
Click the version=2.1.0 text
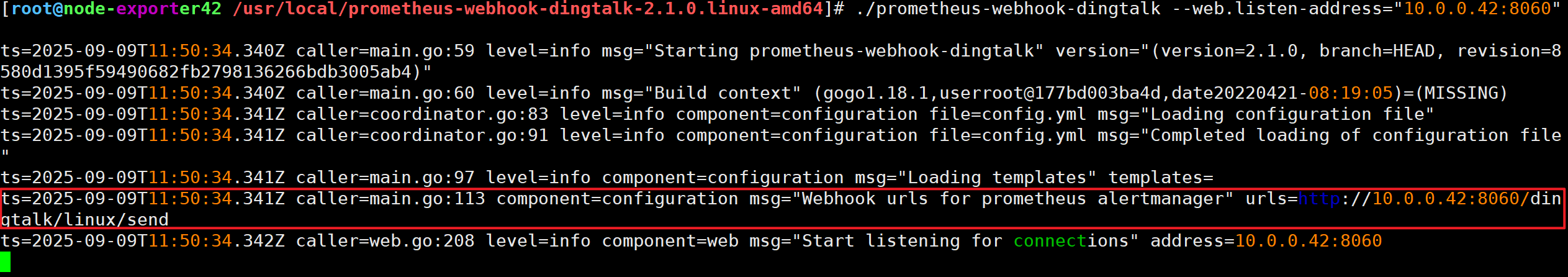pyautogui.click(x=1228, y=51)
